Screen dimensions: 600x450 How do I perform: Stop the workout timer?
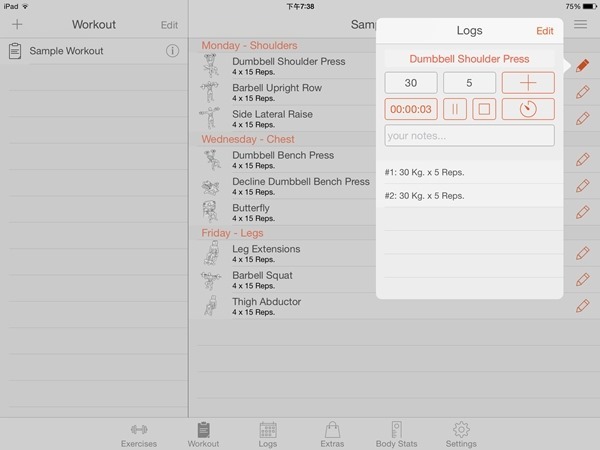[x=484, y=109]
